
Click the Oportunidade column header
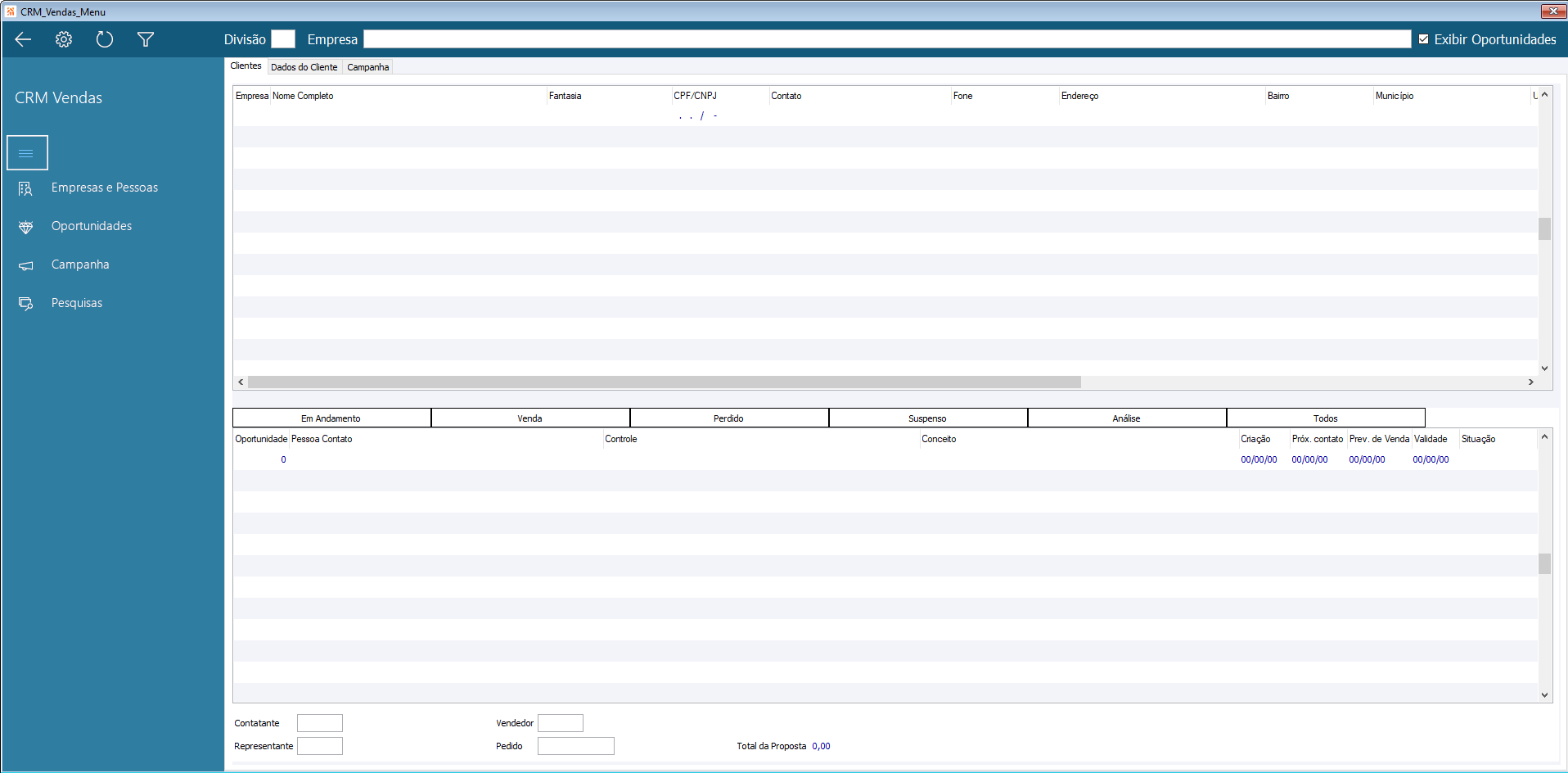click(261, 439)
